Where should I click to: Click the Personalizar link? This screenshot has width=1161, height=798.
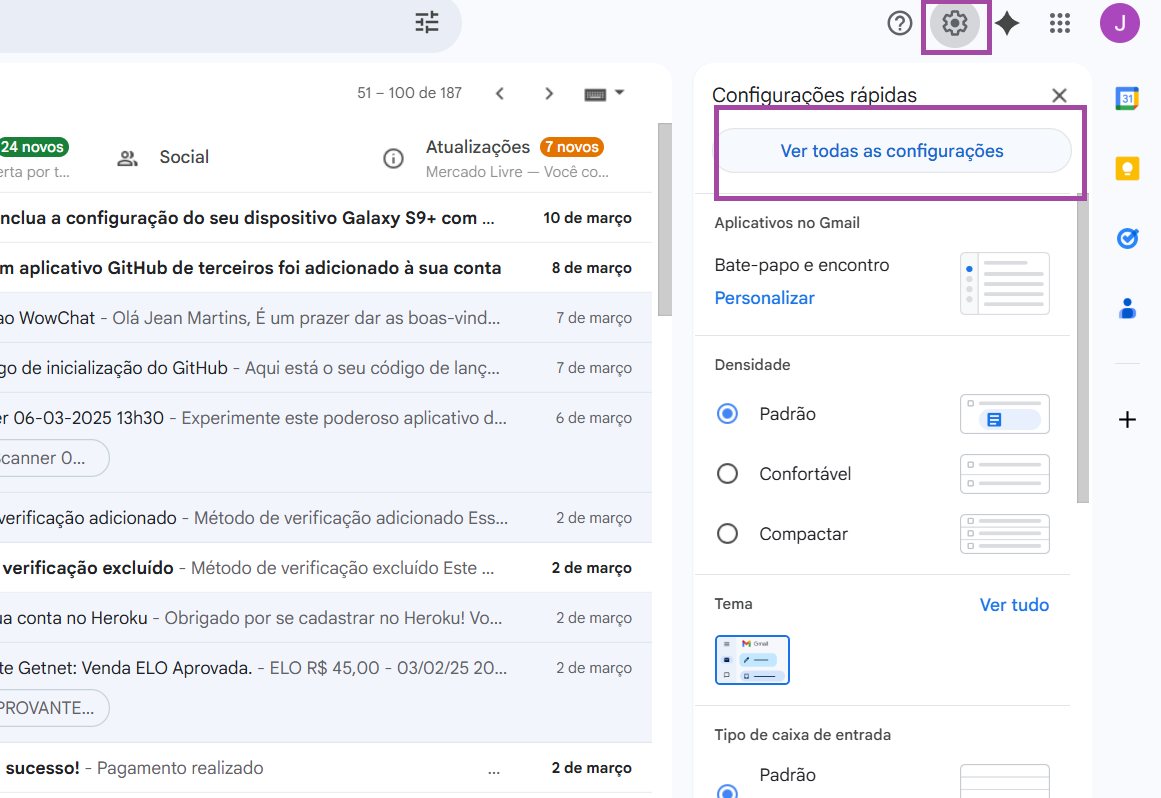(764, 298)
